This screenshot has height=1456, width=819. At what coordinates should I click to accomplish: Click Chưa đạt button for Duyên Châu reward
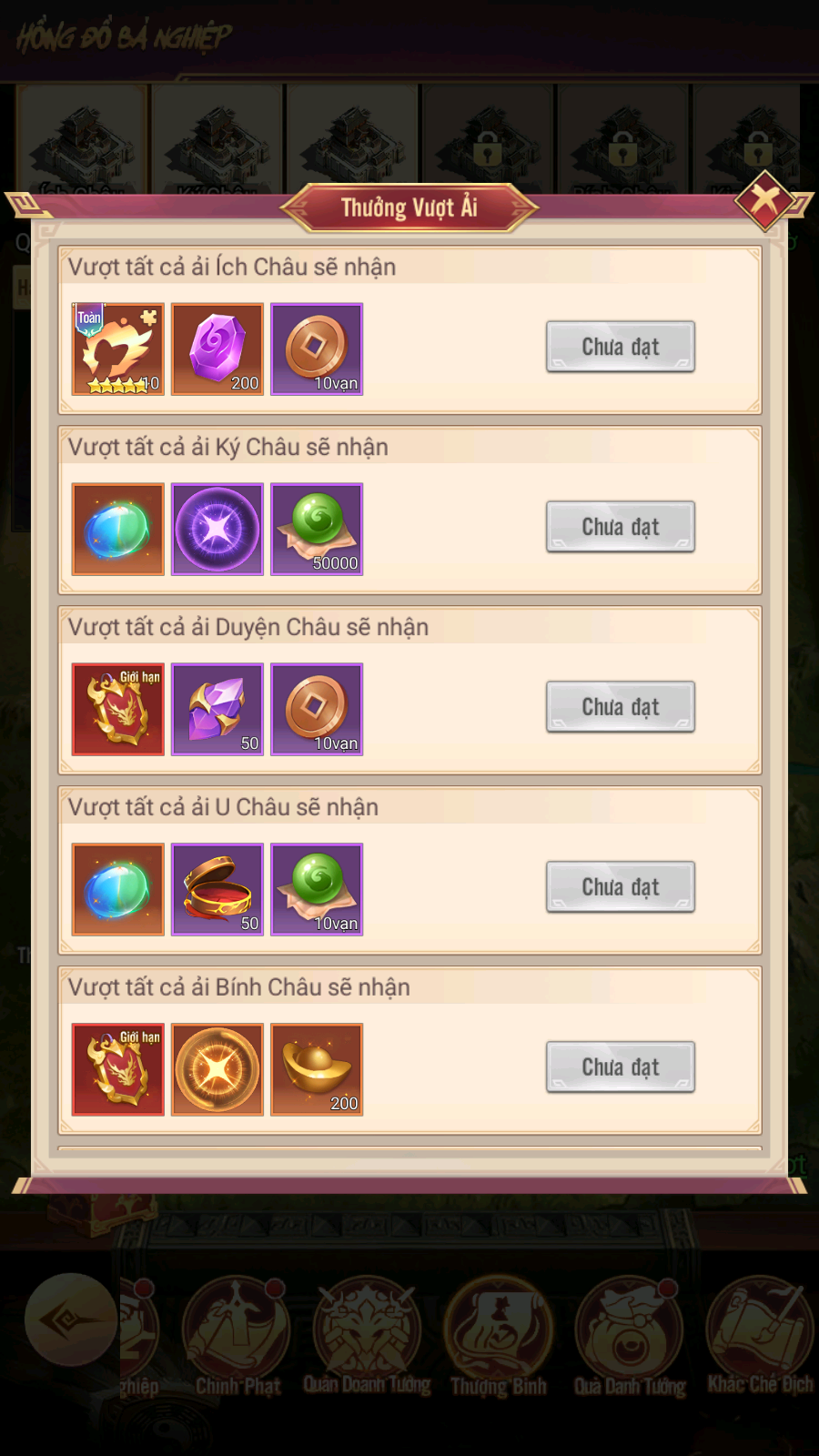tap(621, 707)
